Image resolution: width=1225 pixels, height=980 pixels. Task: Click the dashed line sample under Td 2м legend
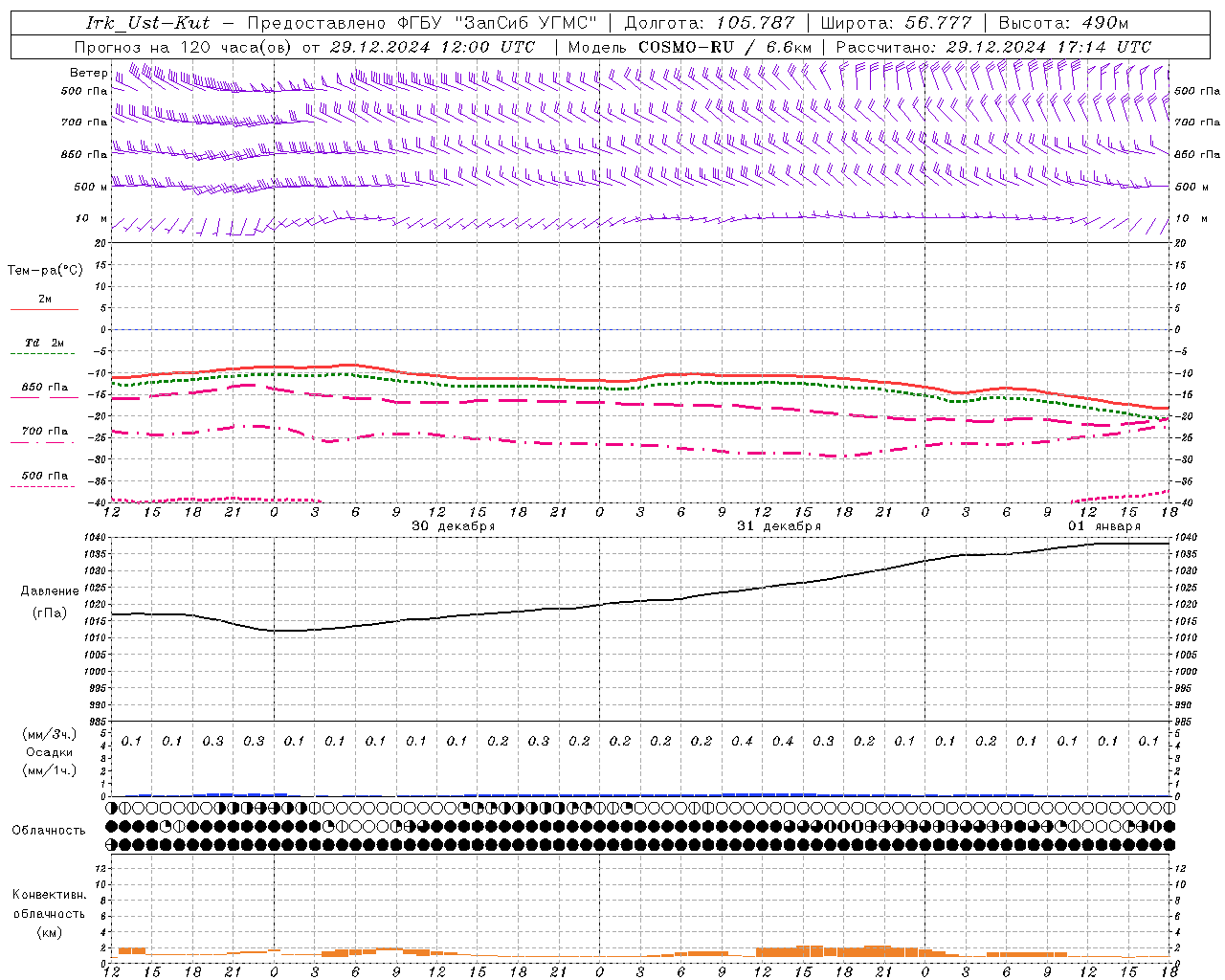point(44,354)
